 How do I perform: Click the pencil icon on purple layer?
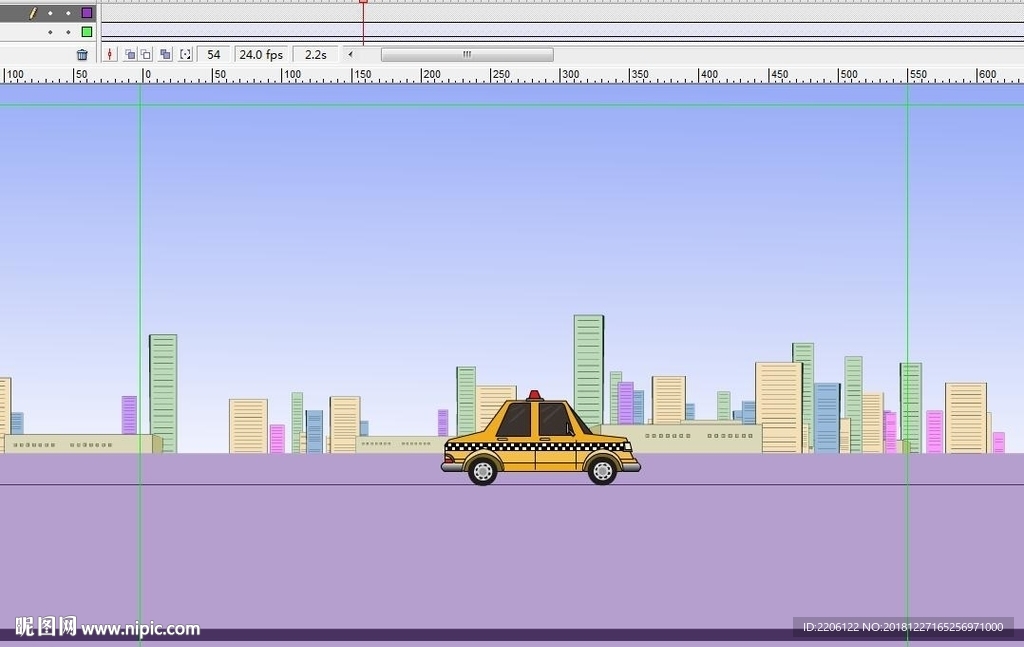[33, 12]
